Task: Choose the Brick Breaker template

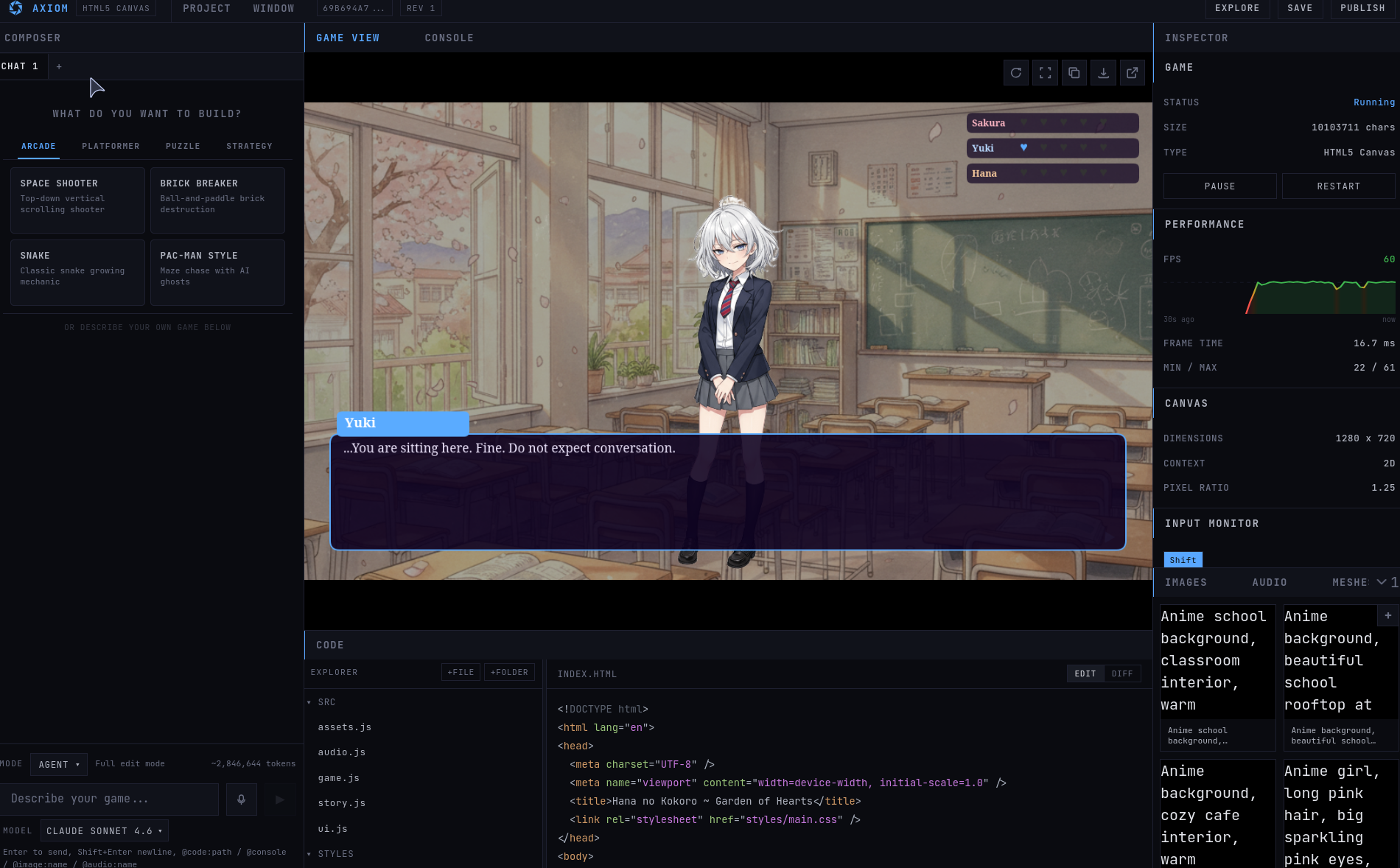Action: [217, 200]
